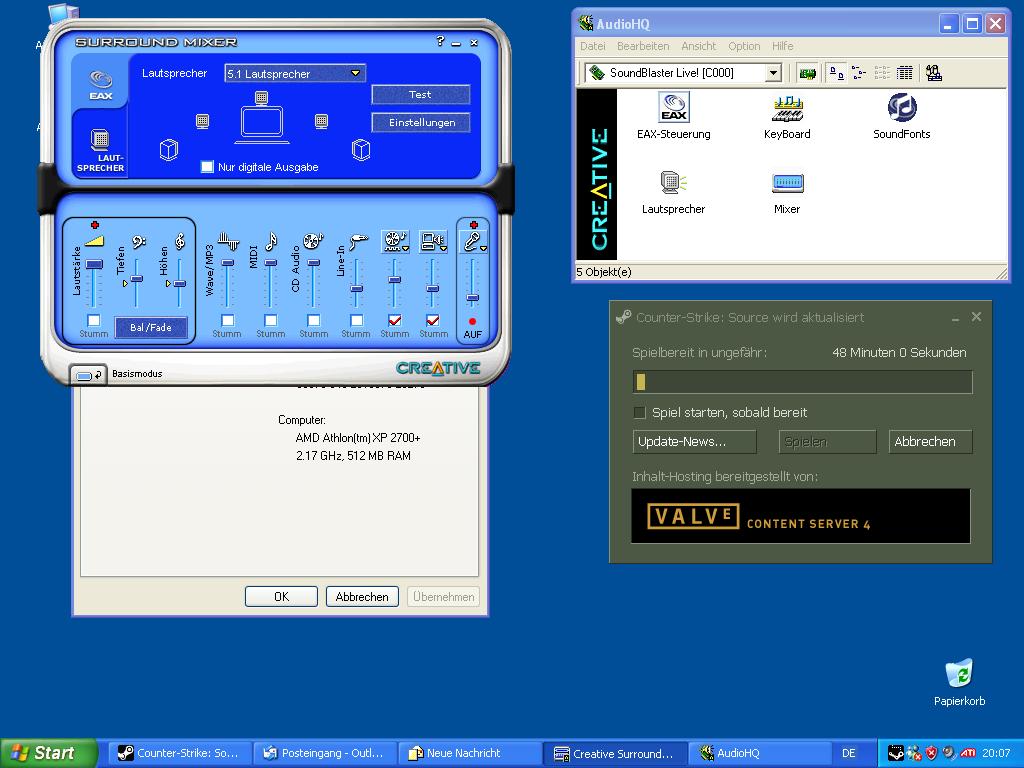Screen dimensions: 1024x768
Task: Open EAX-Steuerung in AudioHQ
Action: coord(673,116)
